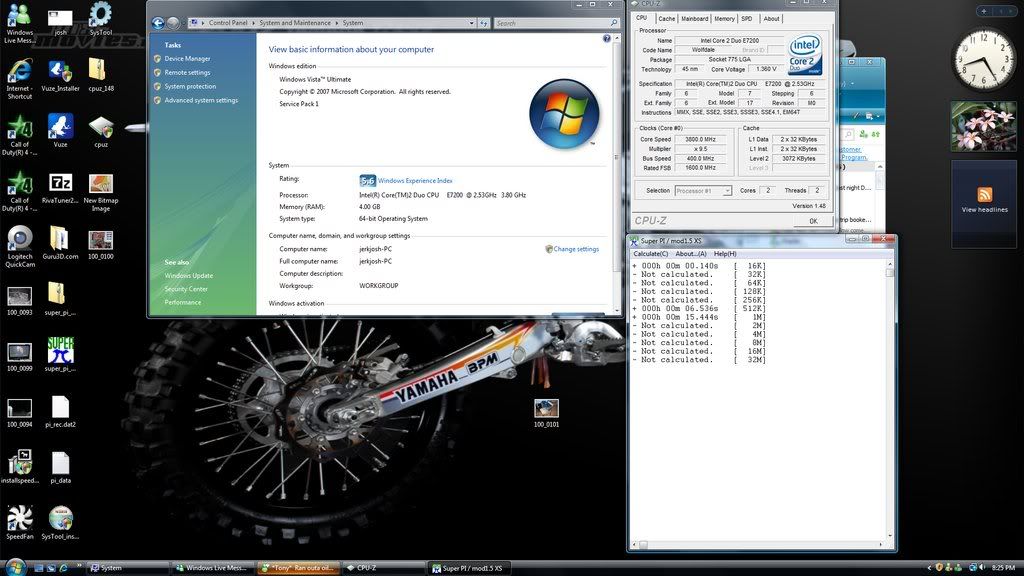Switch to the Mainboard tab in CPU-Z
The image size is (1024, 576).
[x=694, y=18]
